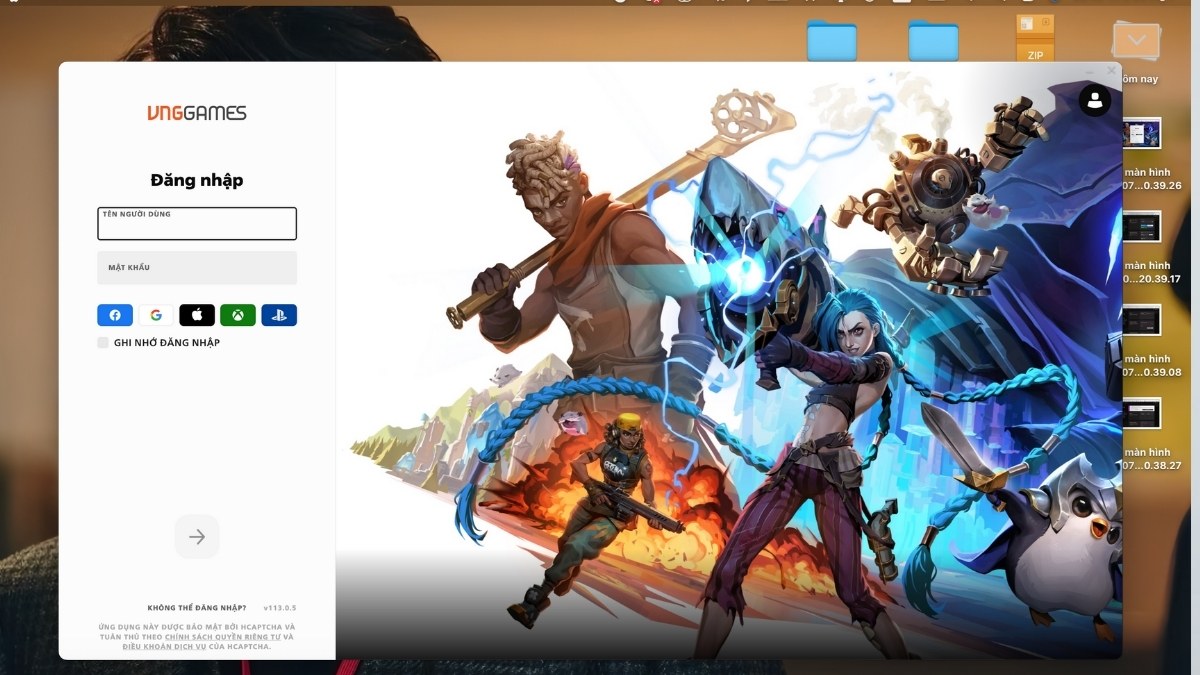Focus the MẬT KHẨU password field

click(197, 268)
